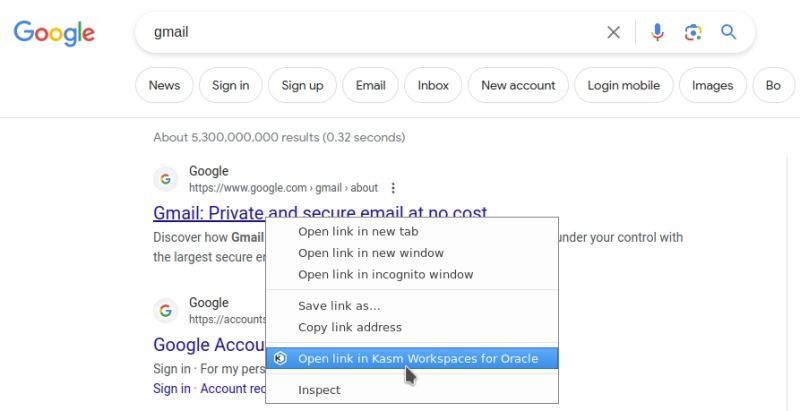The image size is (800, 411).
Task: Click the Sign in sitelink under Google Account
Action: pos(172,389)
